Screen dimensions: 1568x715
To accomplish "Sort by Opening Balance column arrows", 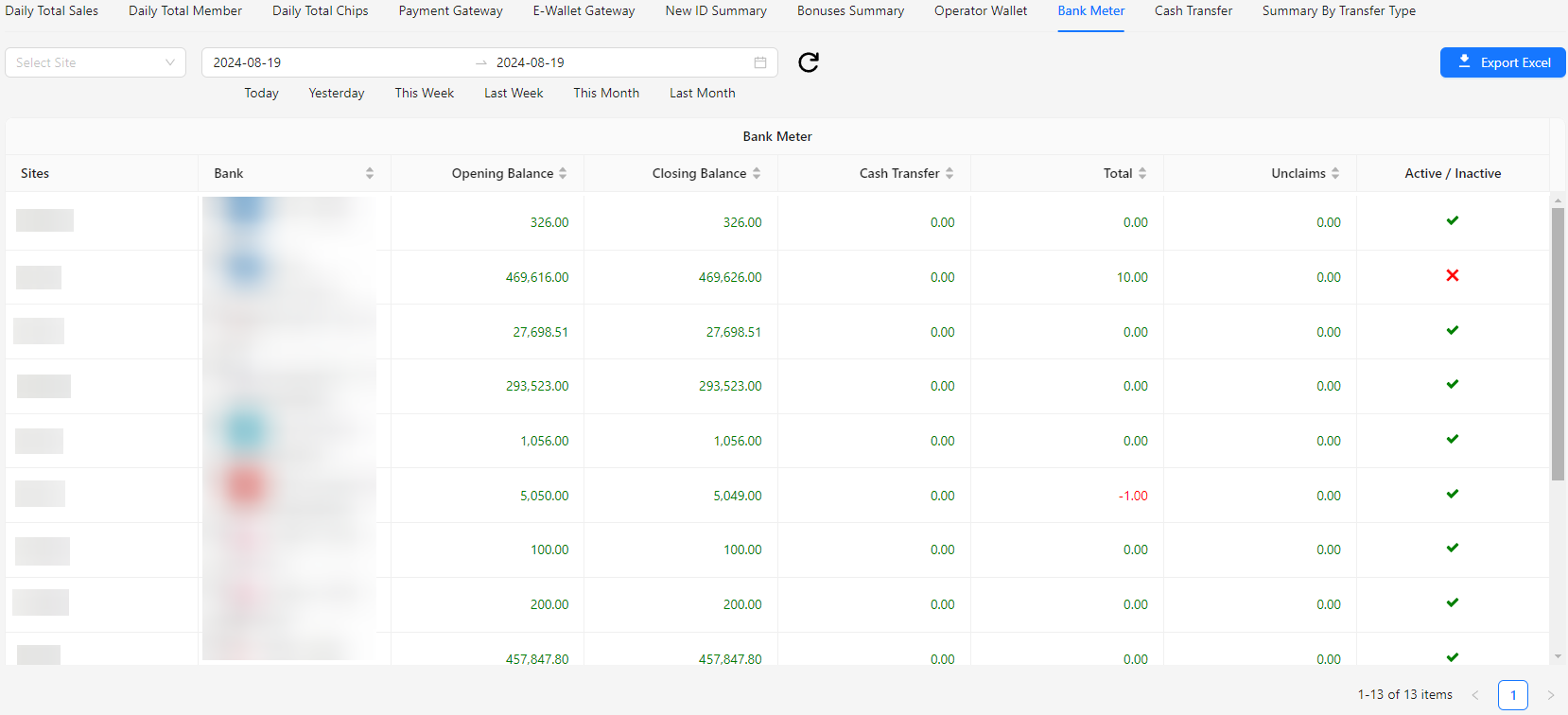I will point(563,173).
